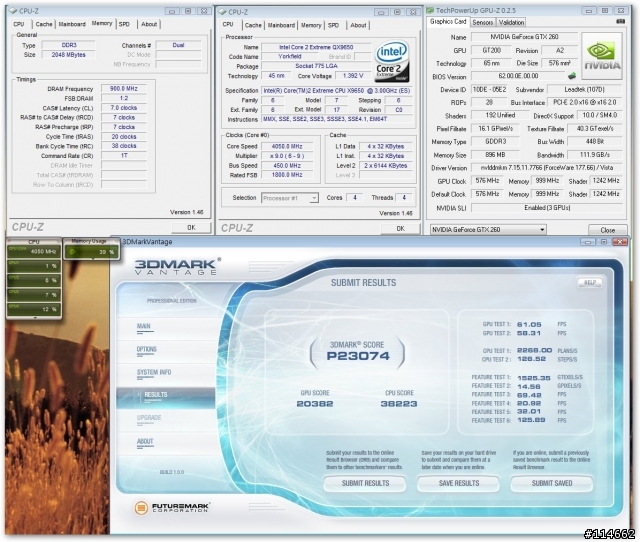Click CAS# Latency 7.0 clocks value

pos(124,108)
